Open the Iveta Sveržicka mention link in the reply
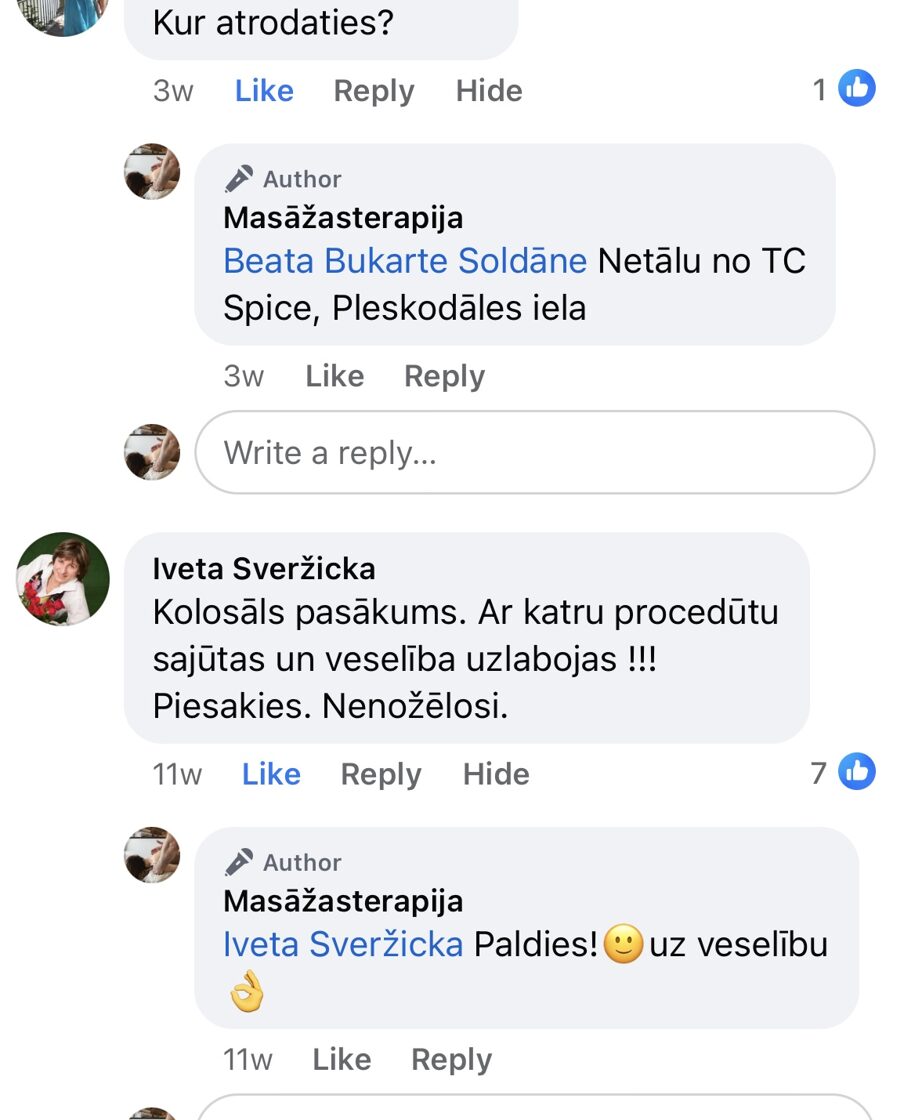Image resolution: width=904 pixels, height=1120 pixels. pos(343,944)
